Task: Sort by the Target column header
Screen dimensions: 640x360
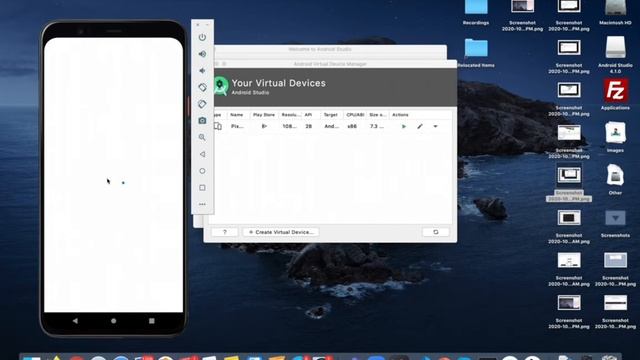Action: click(x=331, y=115)
